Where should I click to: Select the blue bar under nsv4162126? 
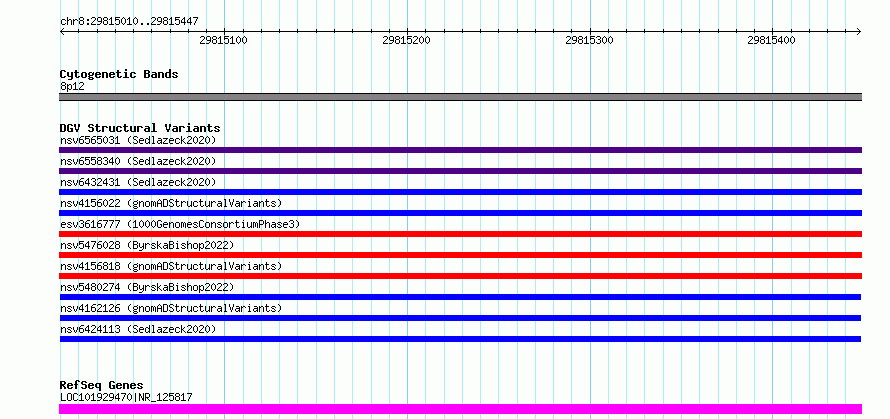460,318
